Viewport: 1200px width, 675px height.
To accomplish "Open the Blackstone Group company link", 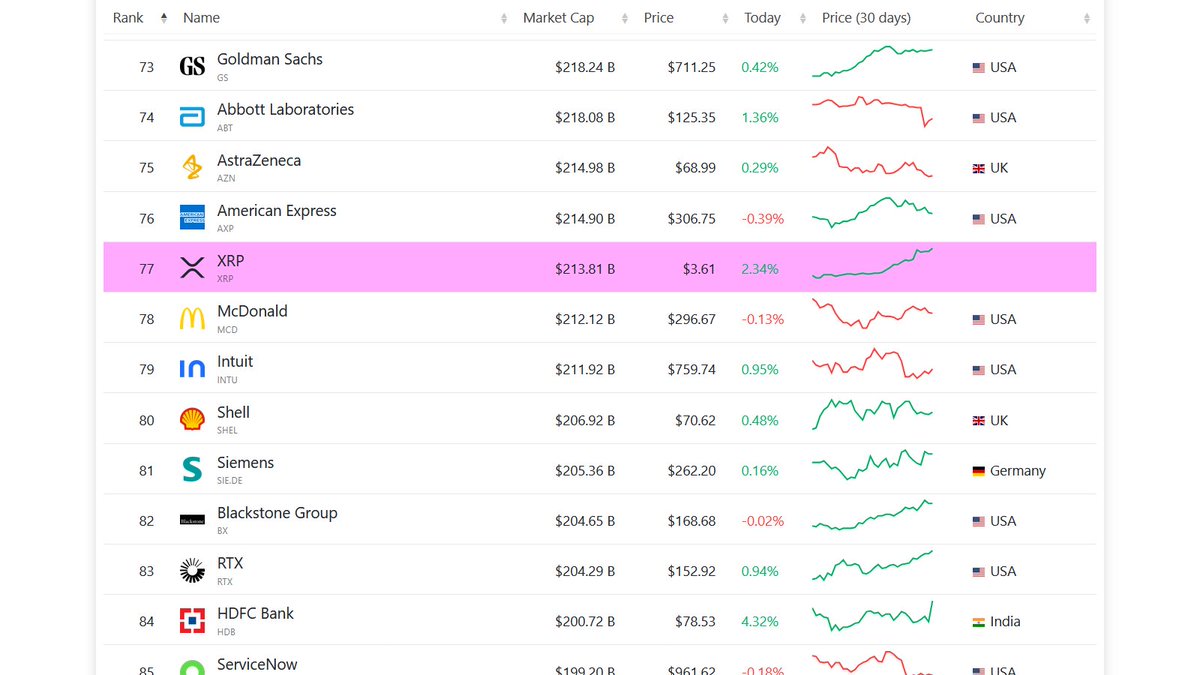I will pyautogui.click(x=277, y=512).
